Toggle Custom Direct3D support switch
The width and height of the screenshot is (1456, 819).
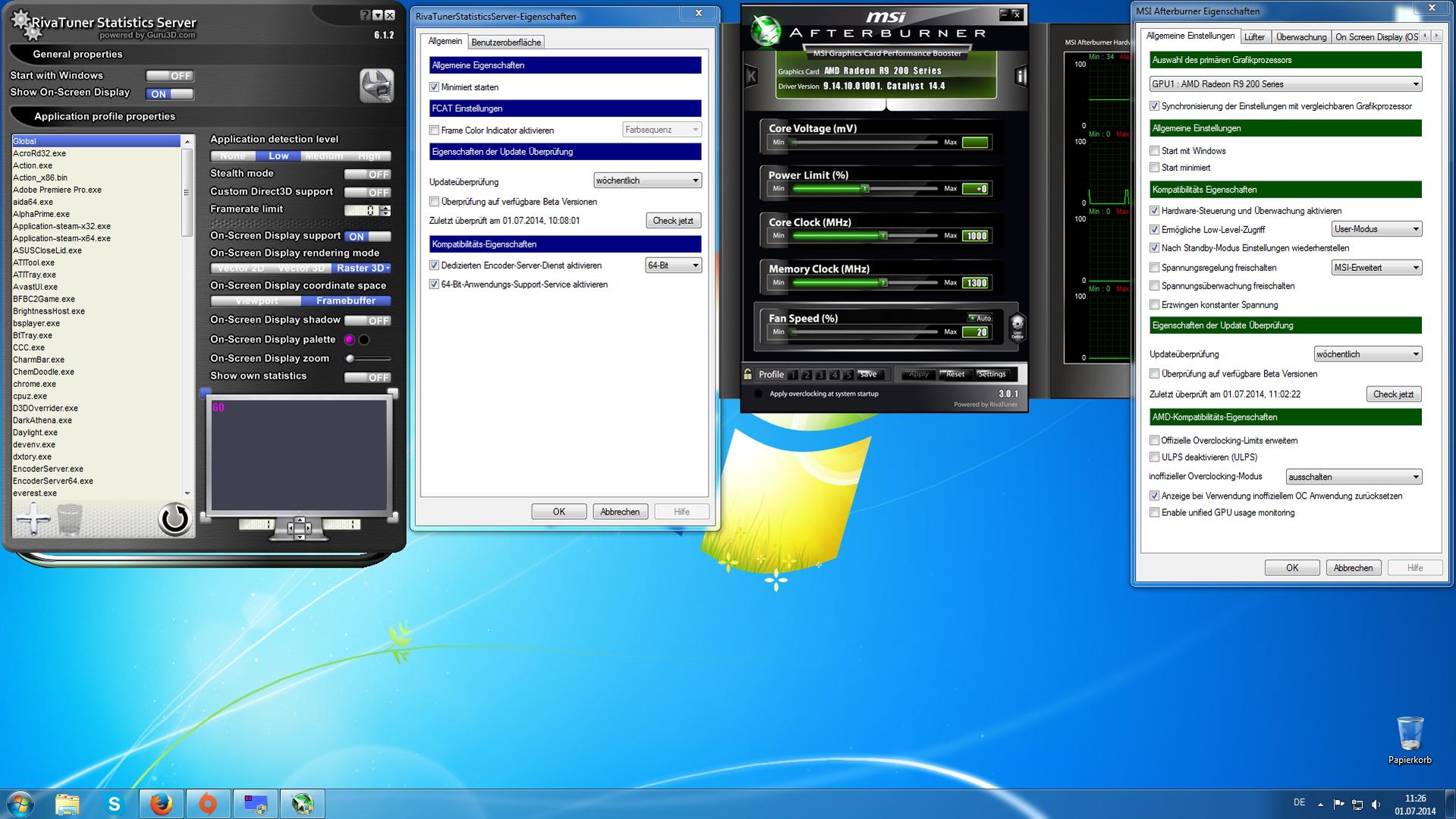point(368,192)
